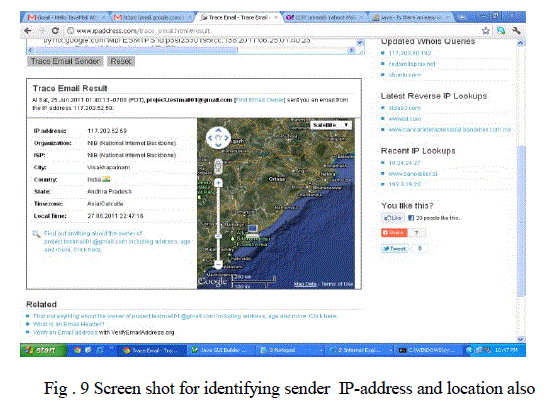The image size is (546, 404).
Task: Open the C:\WINDOWS command prompt taskbar item
Action: coord(429,350)
